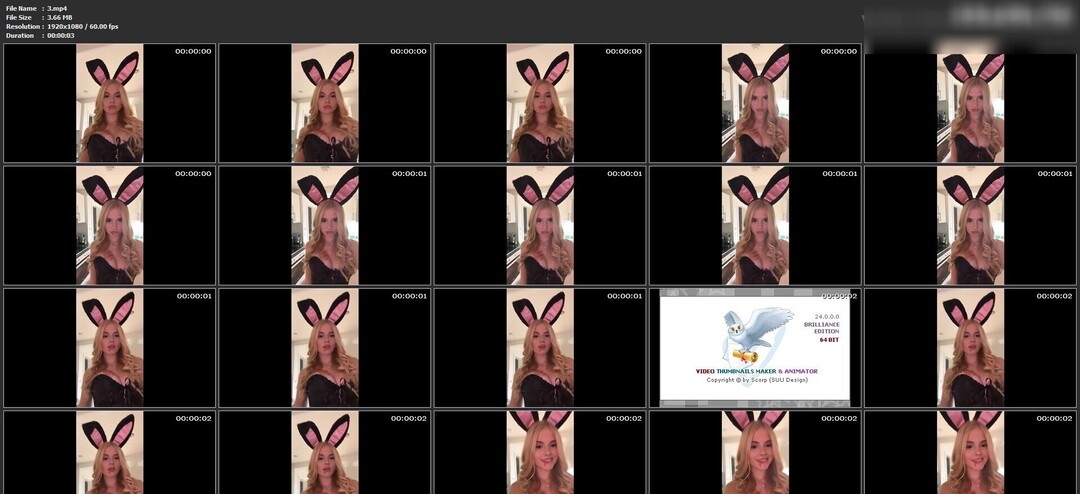
Task: Select the third thumbnail in the top row
Action: [540, 103]
